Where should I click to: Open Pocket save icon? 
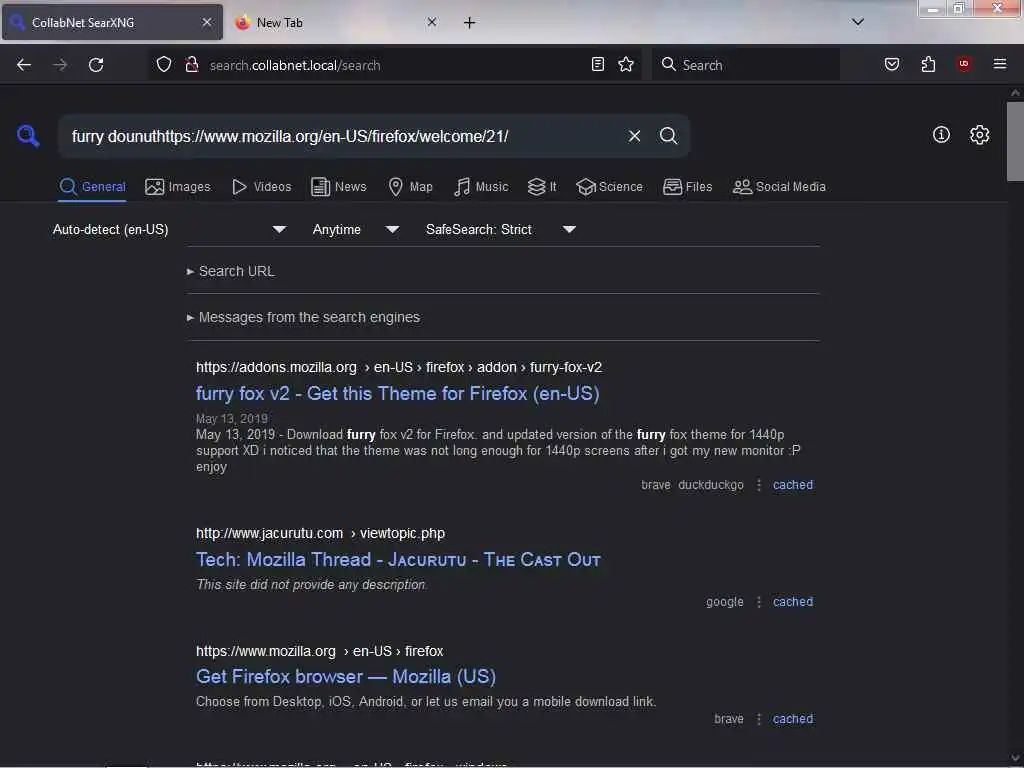point(892,64)
